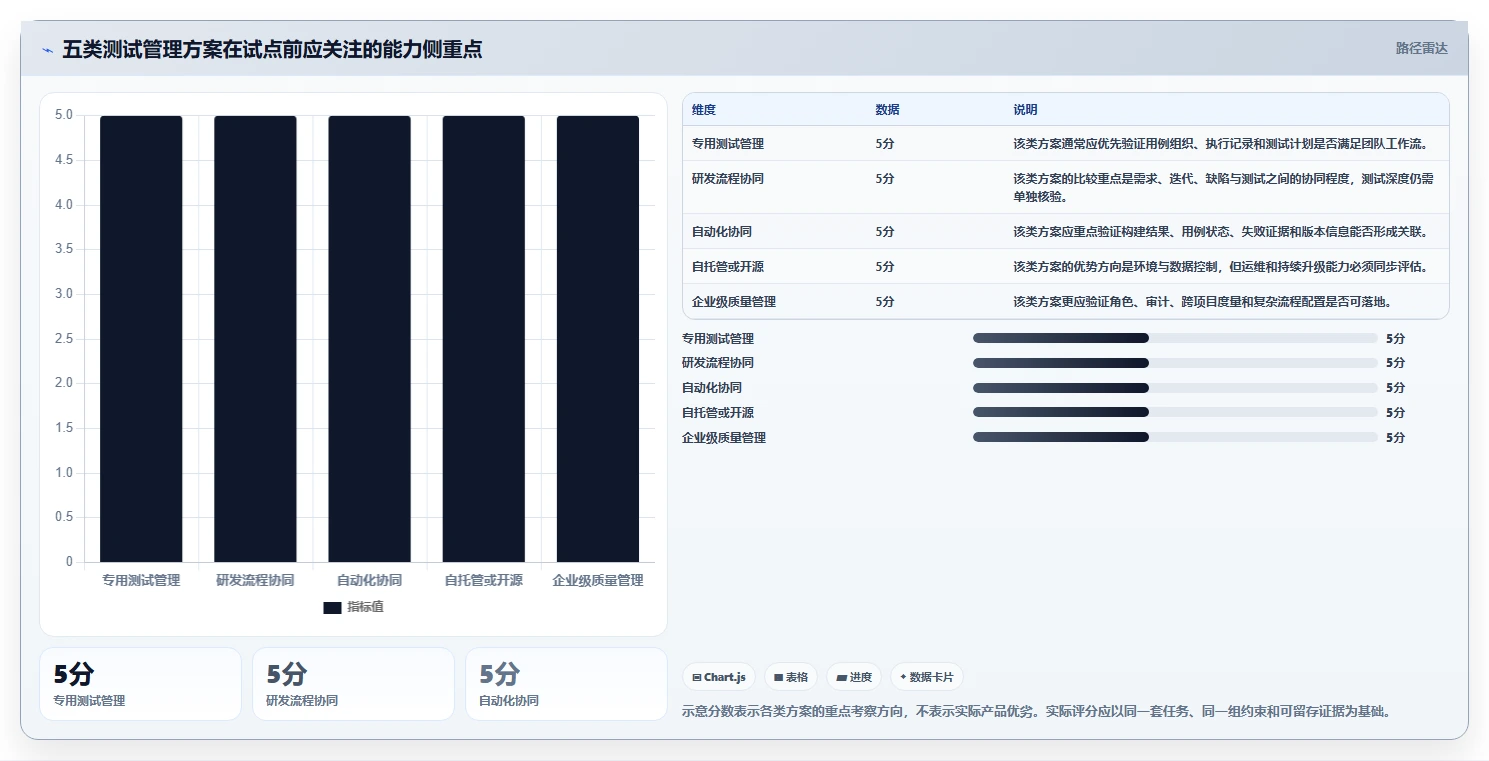Click the 专用测试管理 progress list label

718,339
